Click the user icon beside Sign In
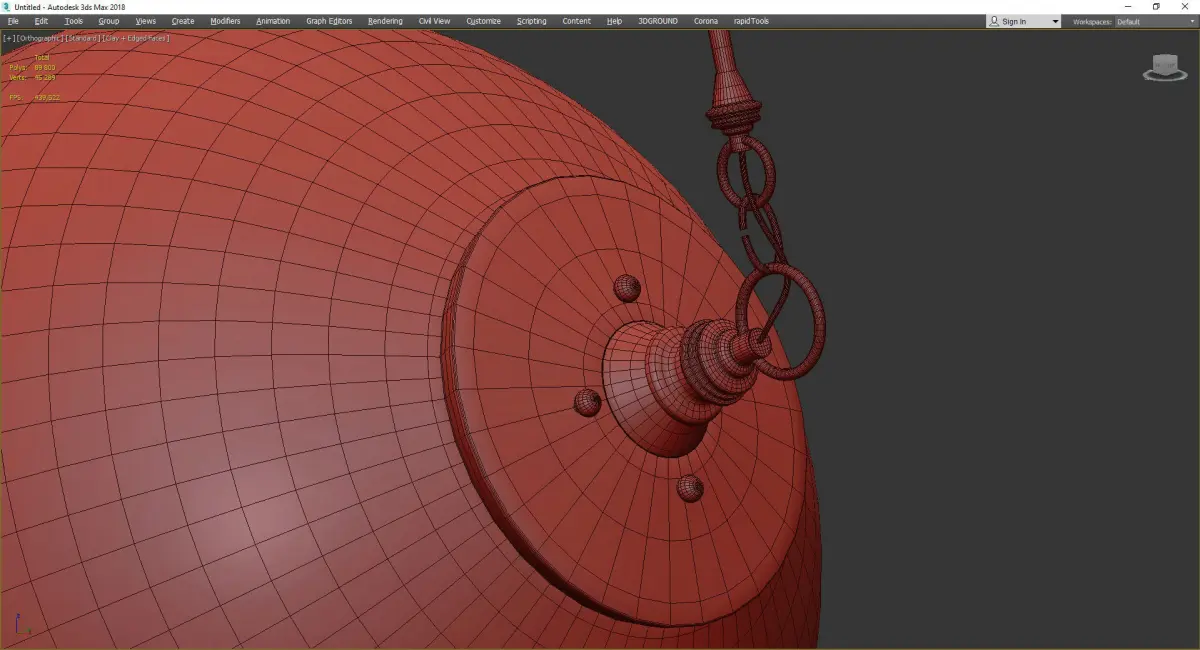The image size is (1200, 650). point(994,21)
